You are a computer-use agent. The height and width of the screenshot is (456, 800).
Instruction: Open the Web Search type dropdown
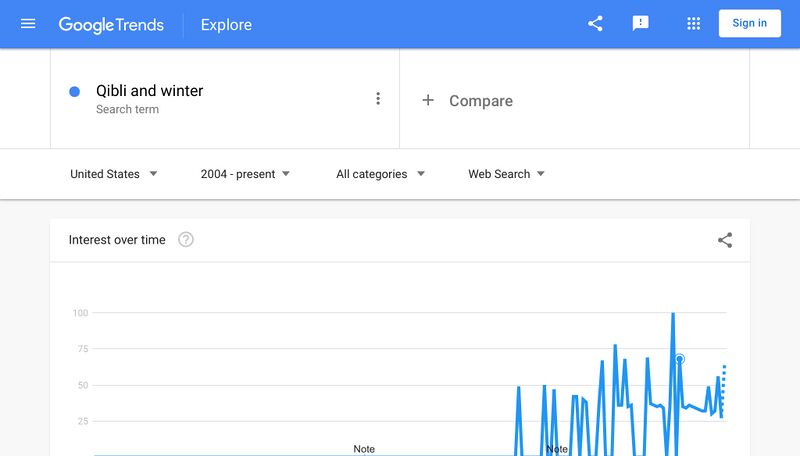(x=506, y=174)
